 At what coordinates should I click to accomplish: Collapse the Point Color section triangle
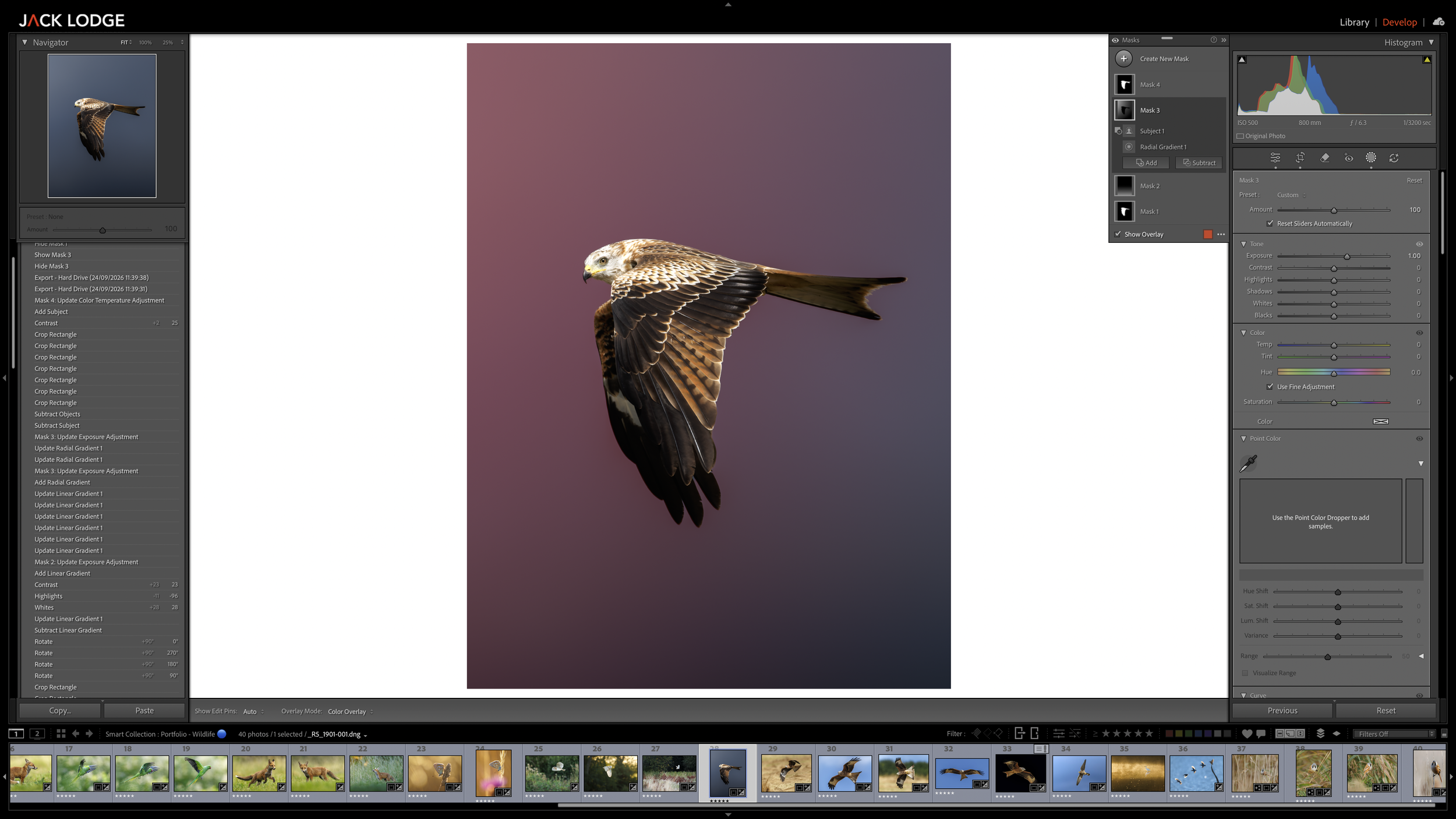click(1243, 439)
